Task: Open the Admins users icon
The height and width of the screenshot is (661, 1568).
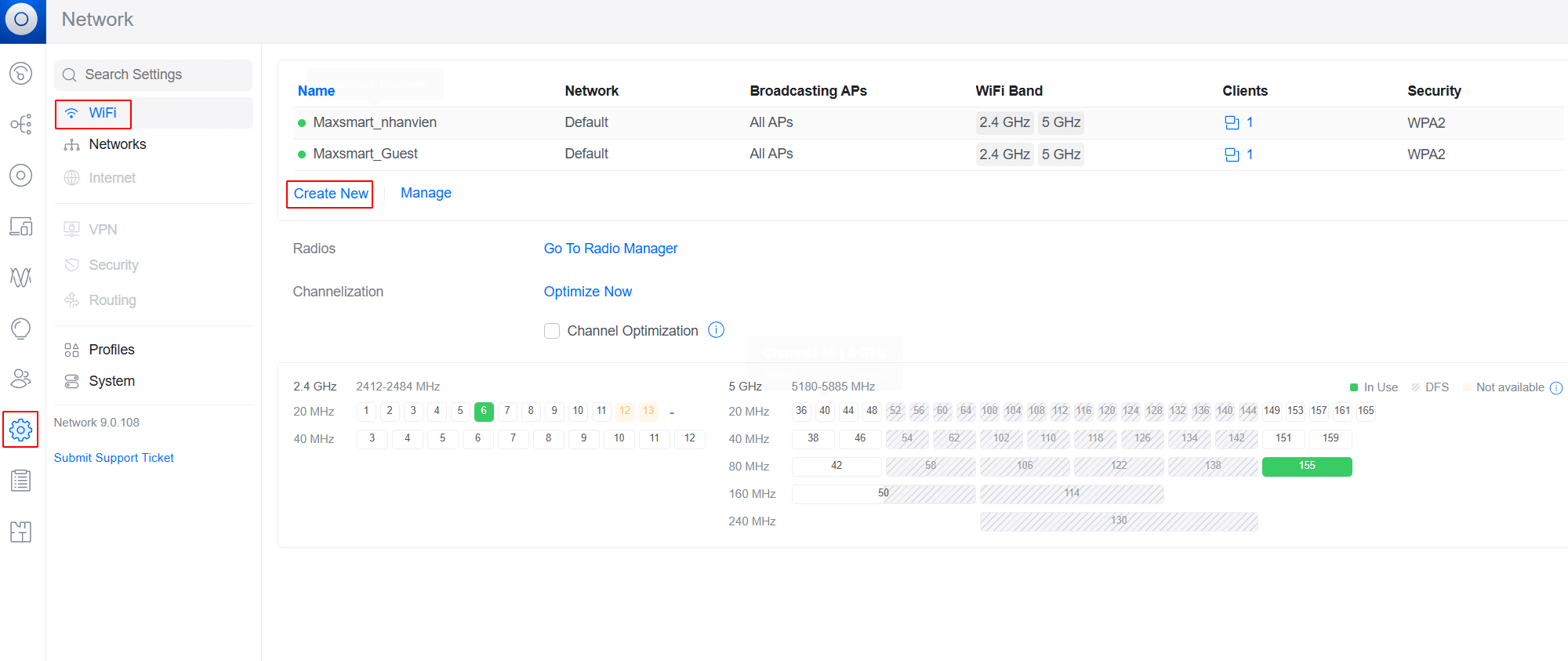Action: coord(21,379)
